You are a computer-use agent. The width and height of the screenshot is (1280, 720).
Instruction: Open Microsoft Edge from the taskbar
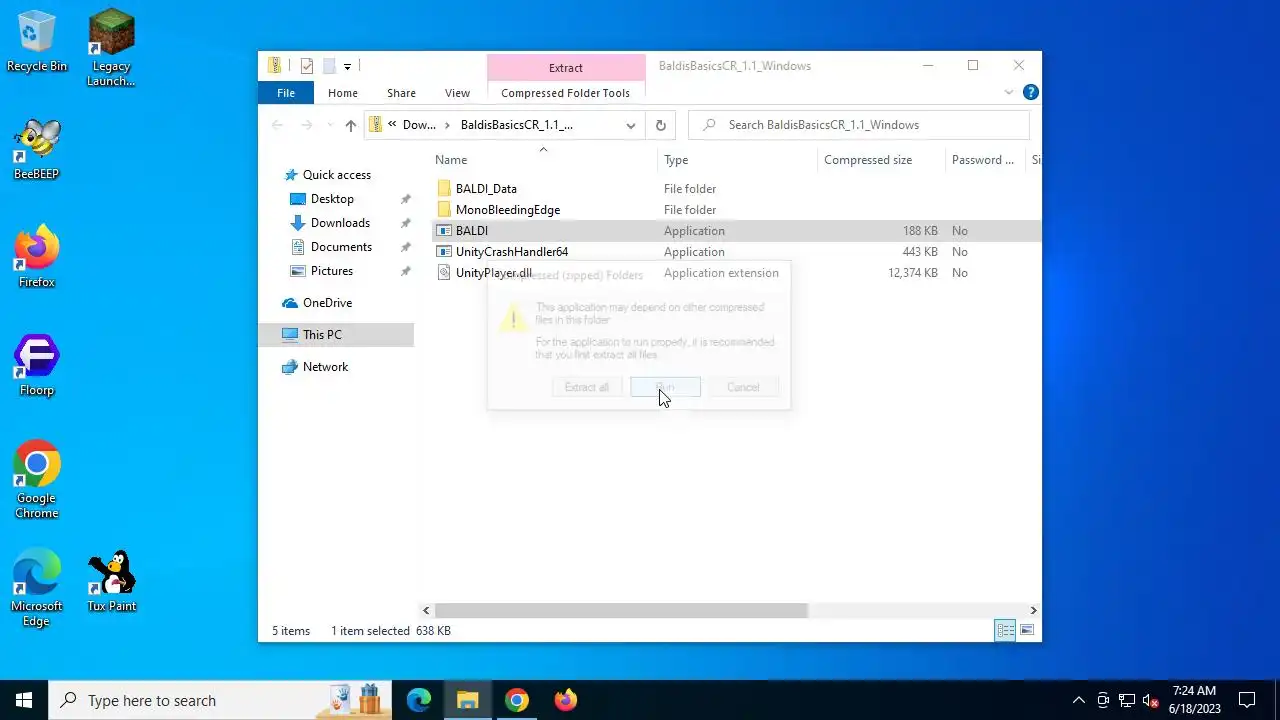pyautogui.click(x=418, y=700)
